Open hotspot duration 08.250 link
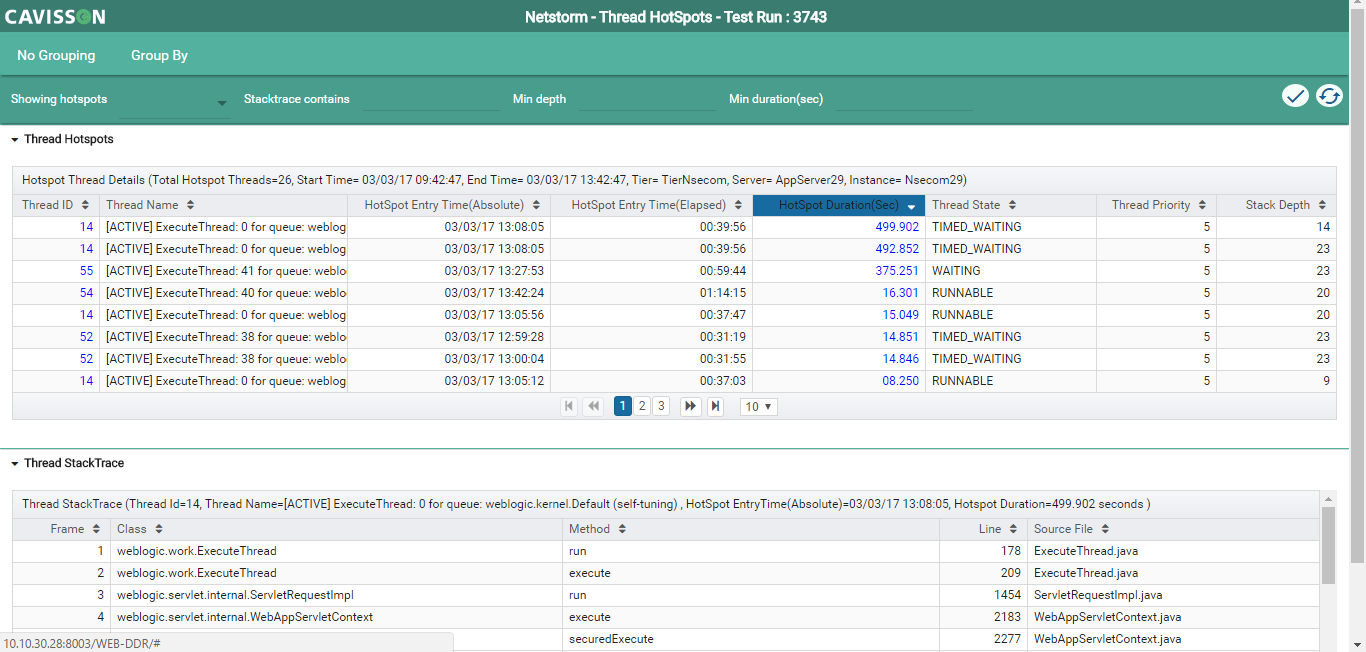The image size is (1366, 652). tap(900, 381)
